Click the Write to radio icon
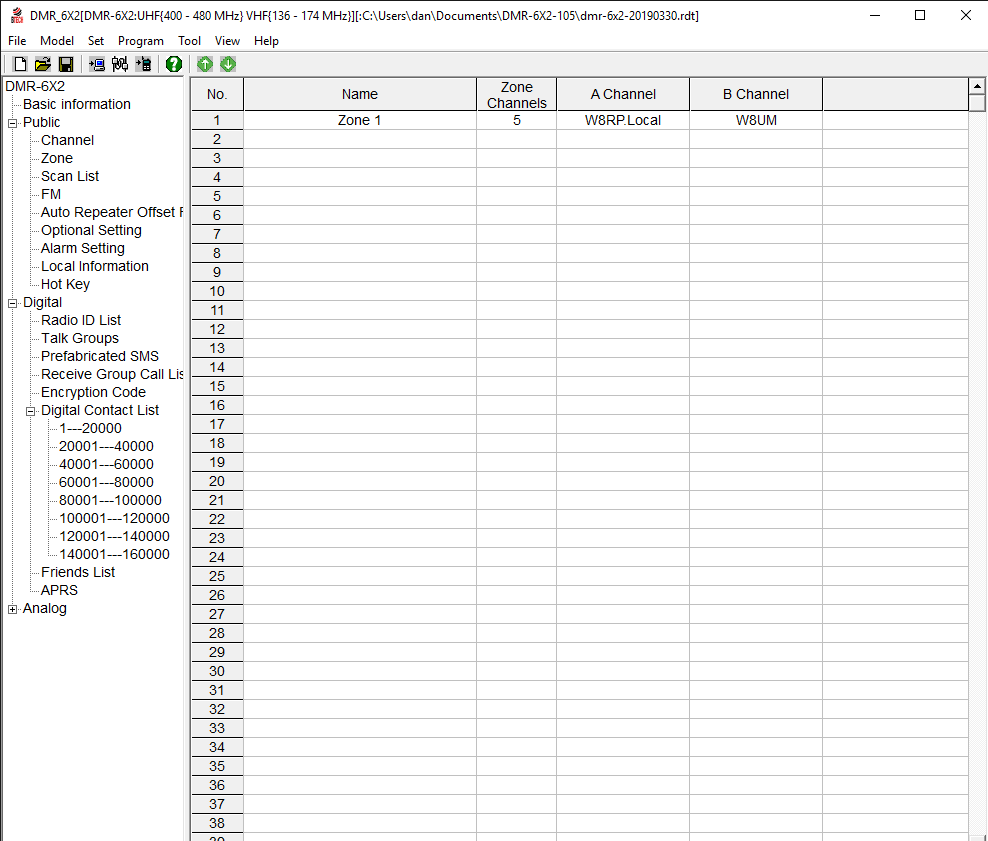Viewport: 988px width, 841px height. pos(144,64)
